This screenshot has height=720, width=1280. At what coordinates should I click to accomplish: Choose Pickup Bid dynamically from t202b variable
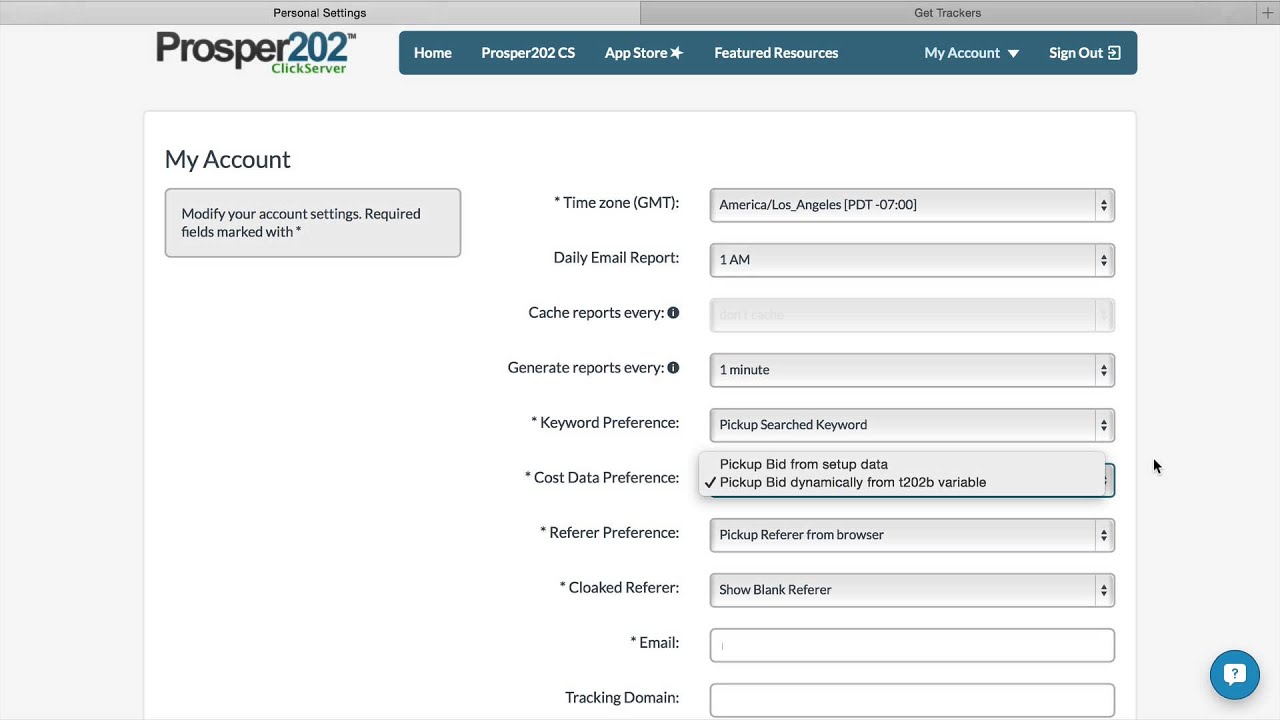[x=902, y=482]
